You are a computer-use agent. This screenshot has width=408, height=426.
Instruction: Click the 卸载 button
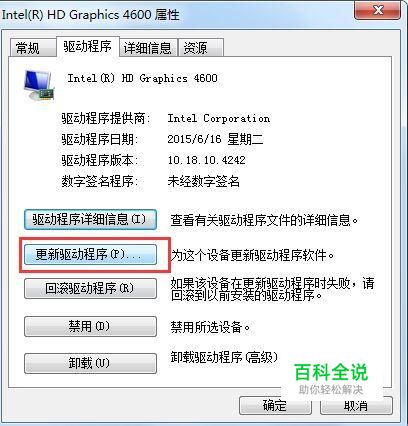coord(90,363)
